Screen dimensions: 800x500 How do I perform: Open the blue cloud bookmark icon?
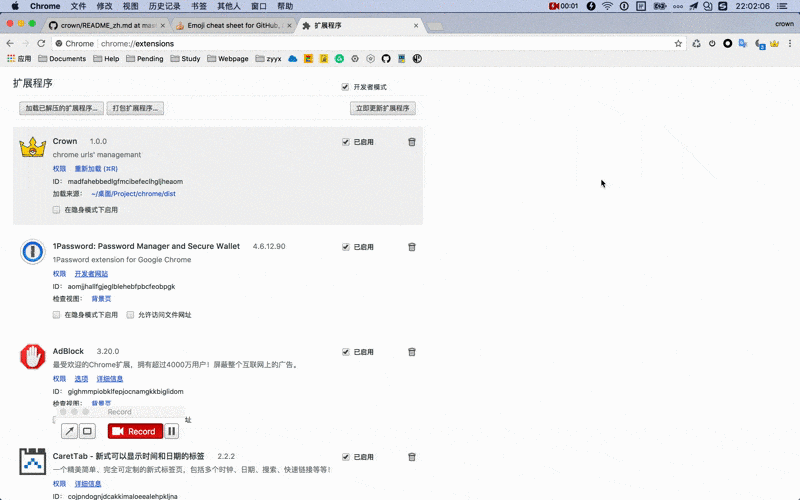[292, 59]
